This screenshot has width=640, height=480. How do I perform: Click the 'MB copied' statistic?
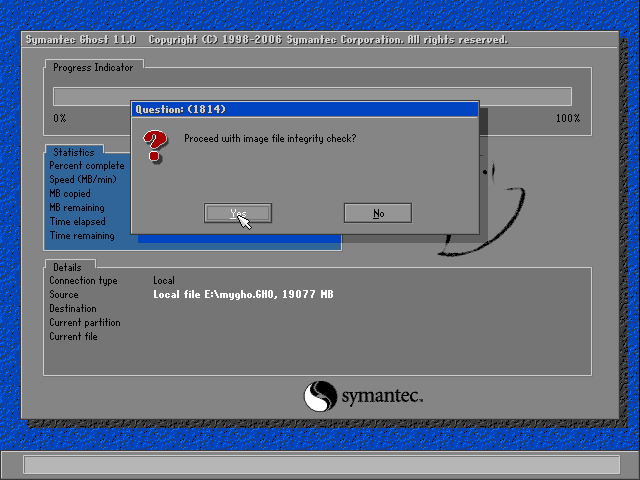(x=70, y=193)
